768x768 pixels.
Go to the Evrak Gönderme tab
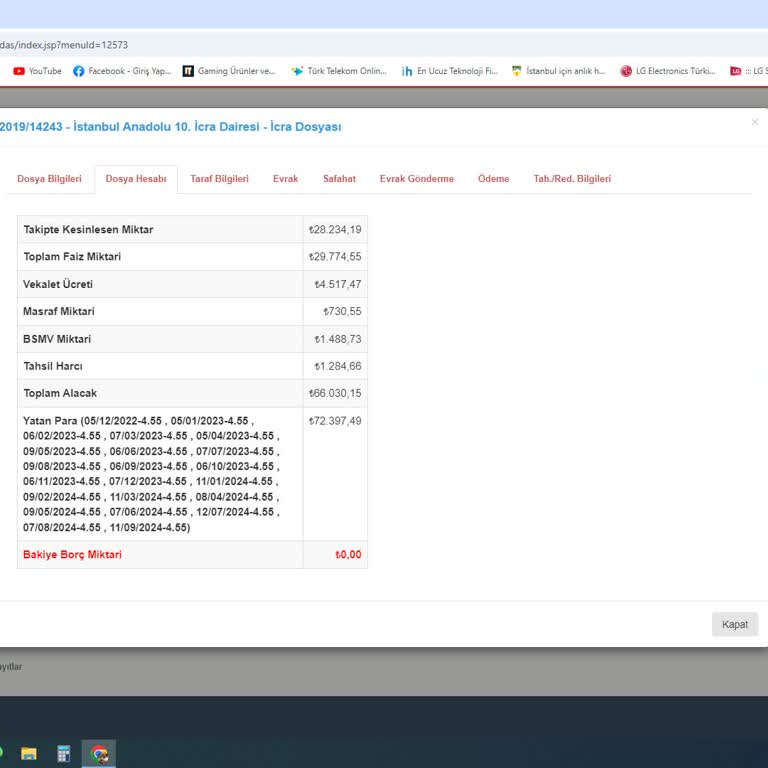(417, 179)
